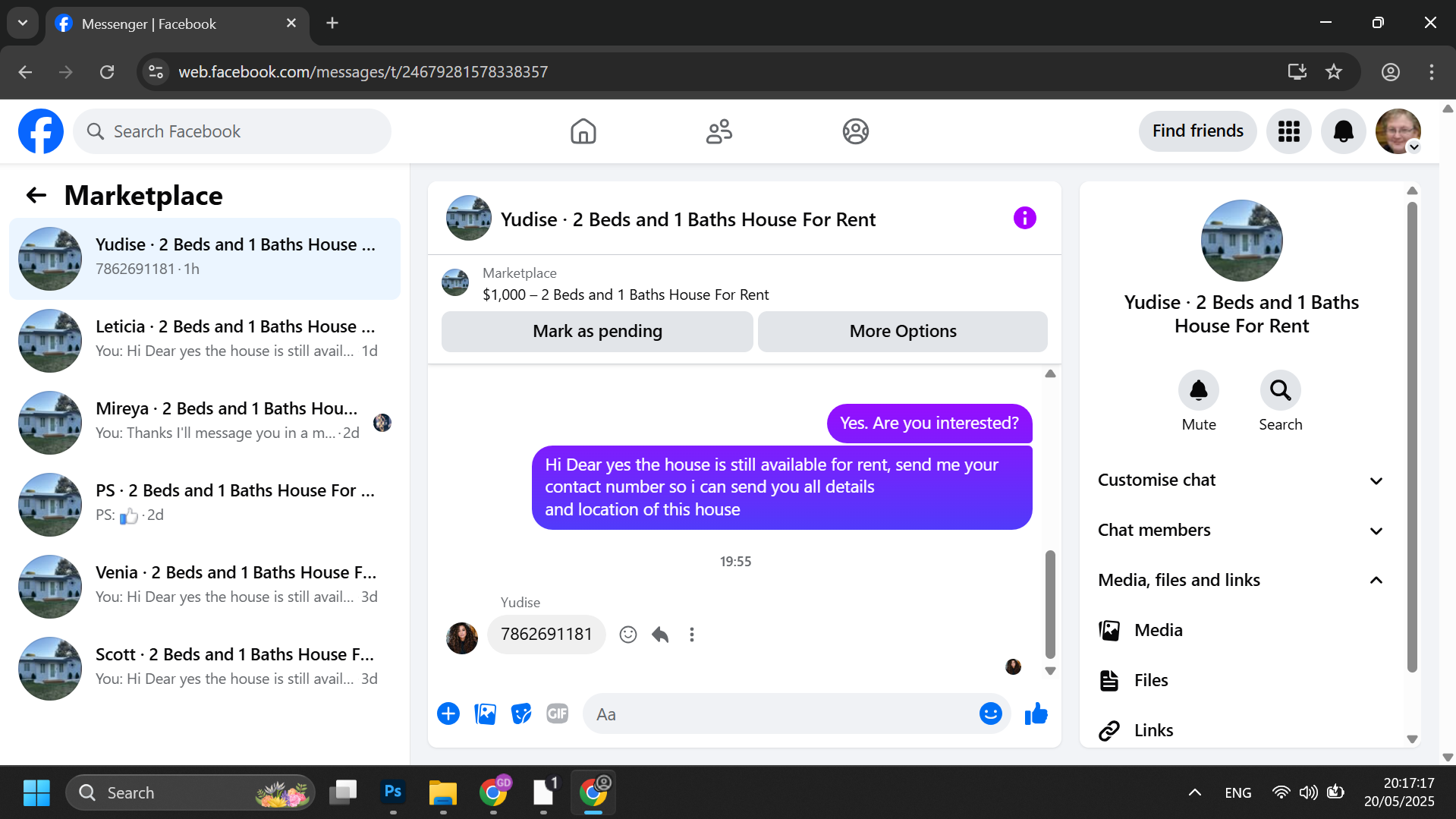Open Task View on the taskbar
This screenshot has width=1456, height=819.
tap(343, 792)
